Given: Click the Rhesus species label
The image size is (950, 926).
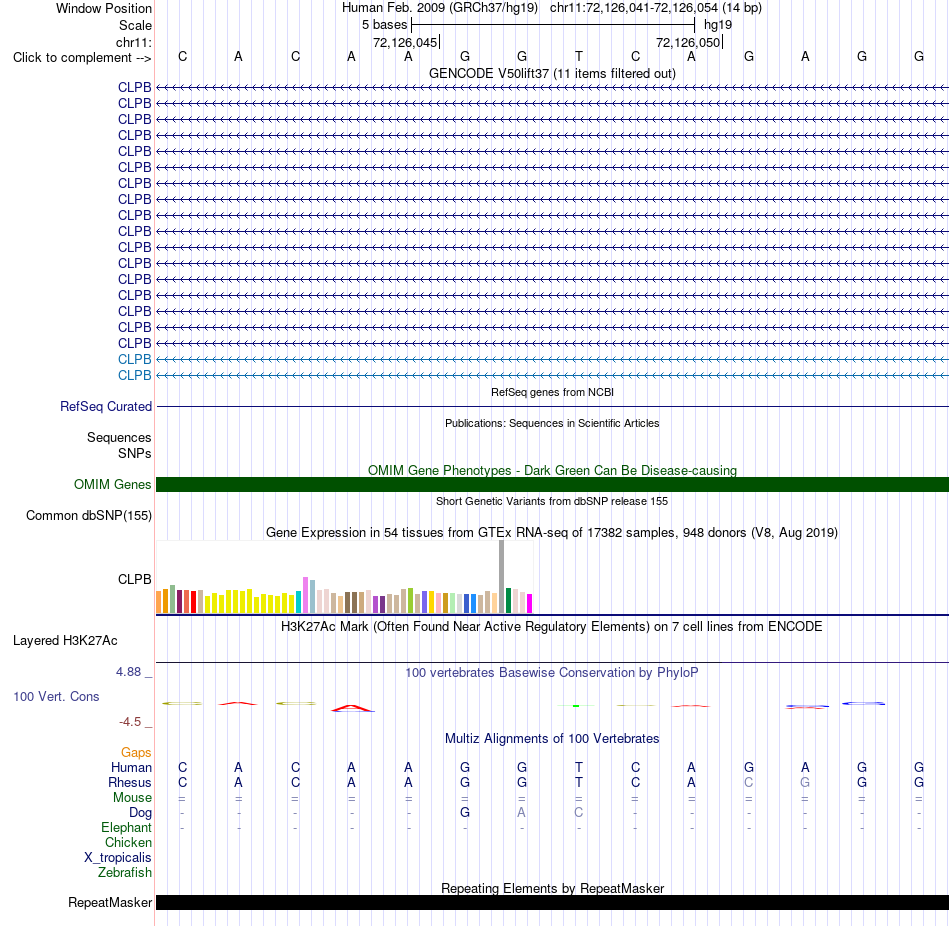Looking at the screenshot, I should (x=130, y=783).
